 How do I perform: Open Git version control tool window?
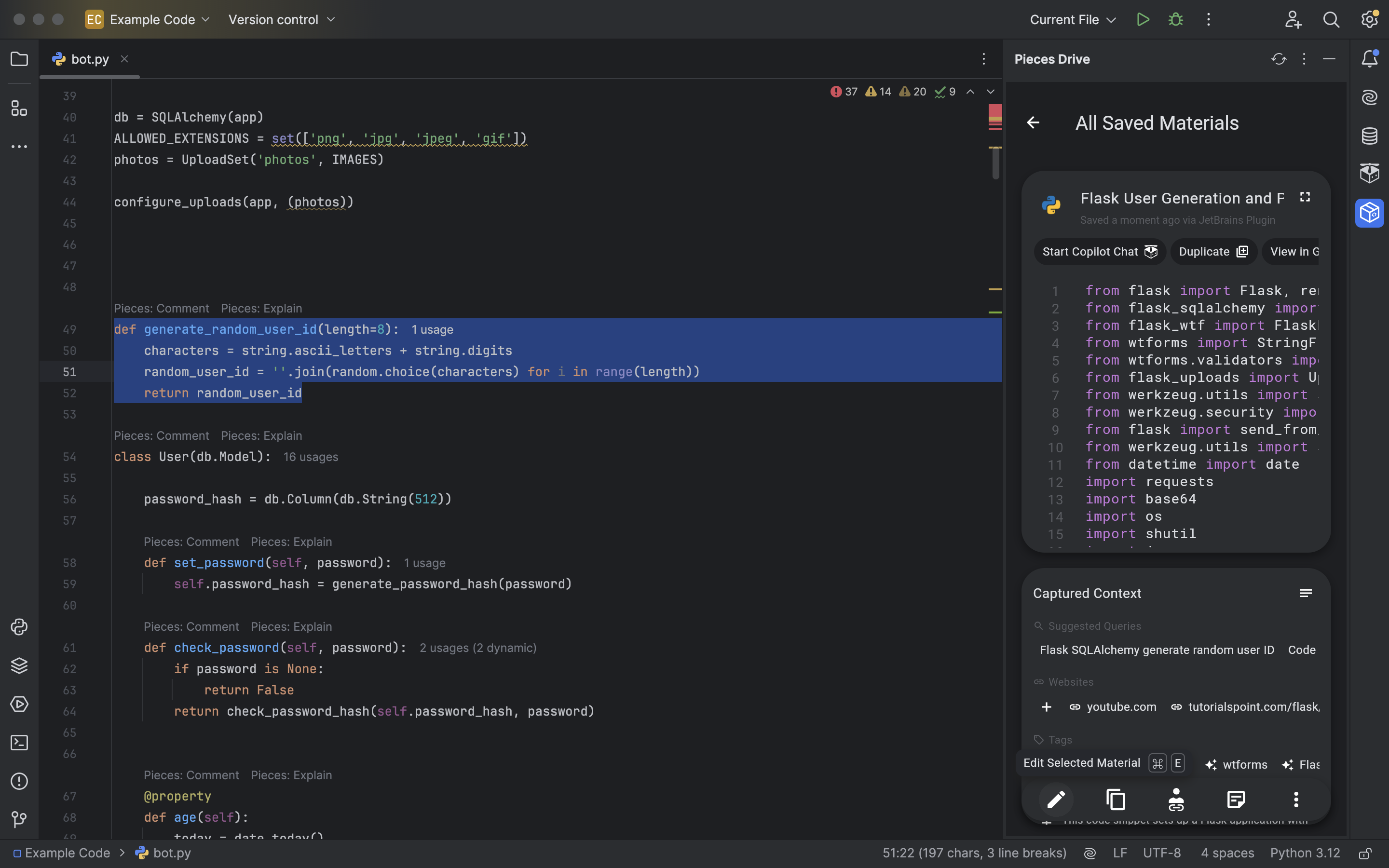pyautogui.click(x=19, y=820)
